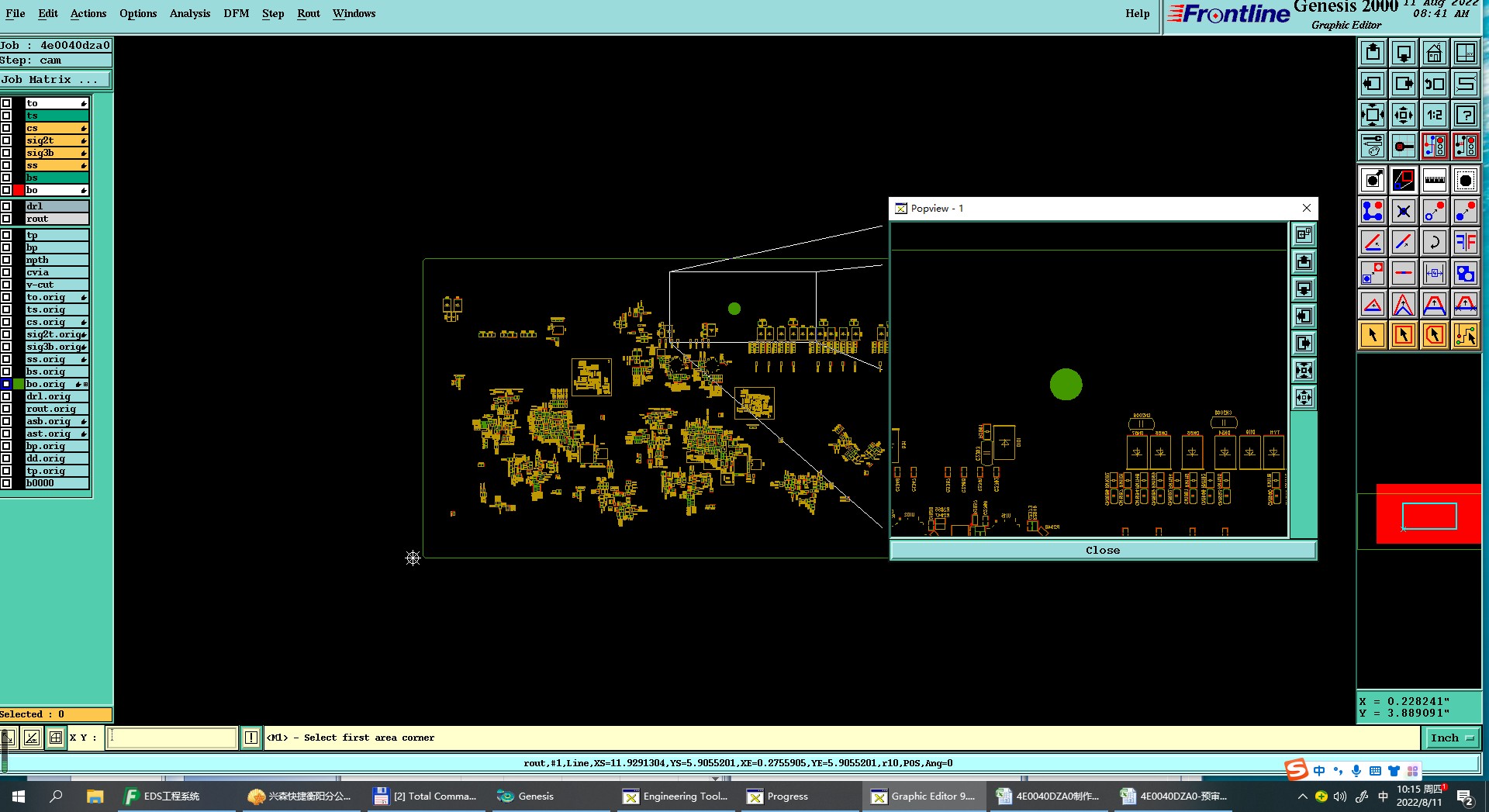Open the File menu

point(16,13)
